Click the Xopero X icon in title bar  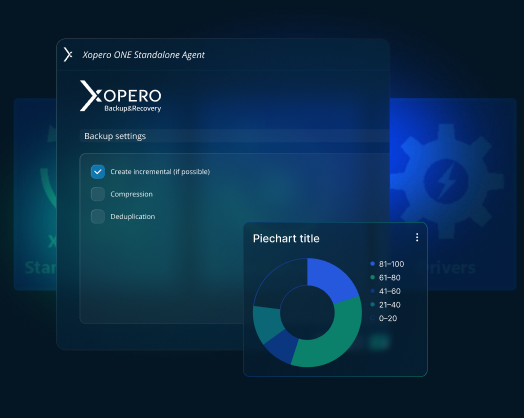68,54
